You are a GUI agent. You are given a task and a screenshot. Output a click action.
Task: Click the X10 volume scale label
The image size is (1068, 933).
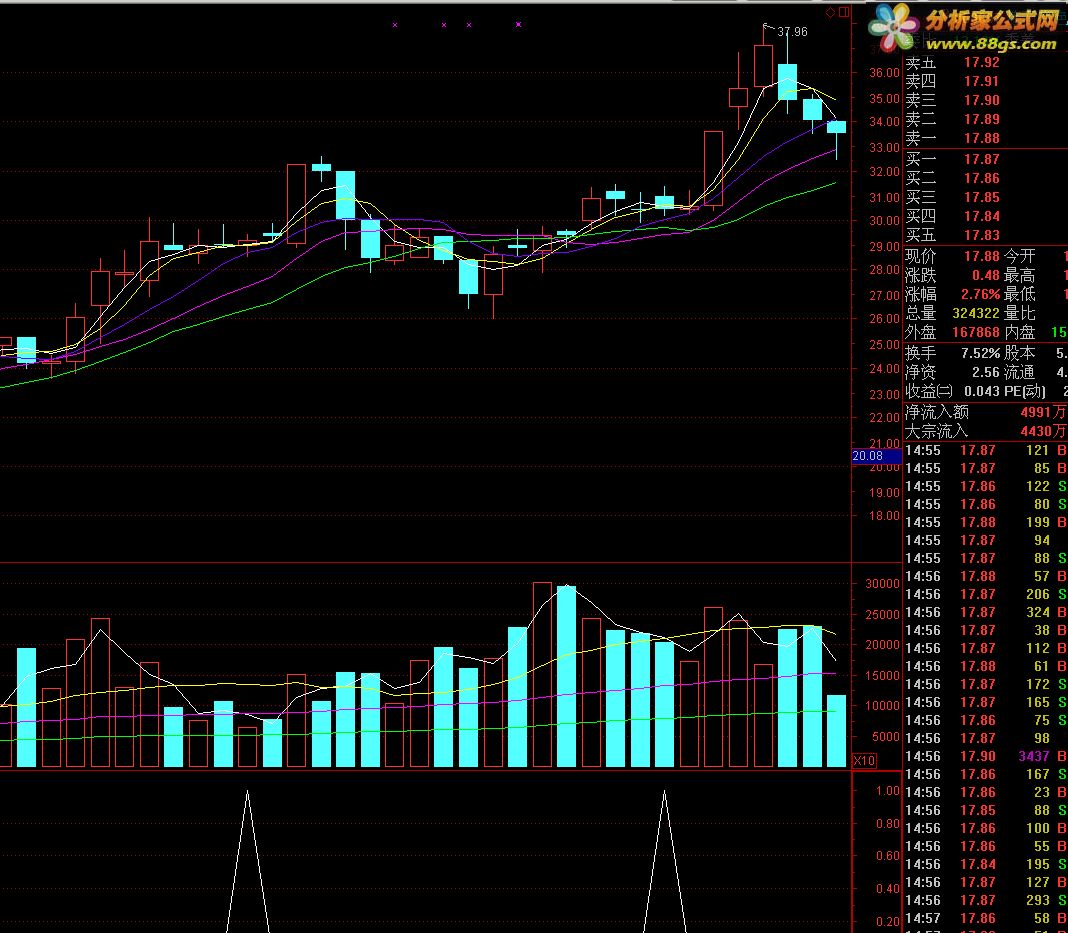pyautogui.click(x=864, y=761)
